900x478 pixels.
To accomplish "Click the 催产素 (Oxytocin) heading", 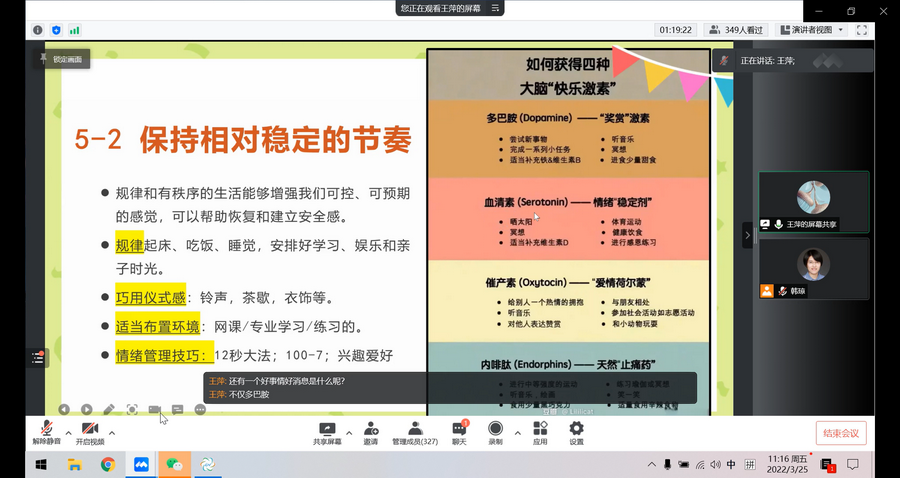I will [x=568, y=282].
